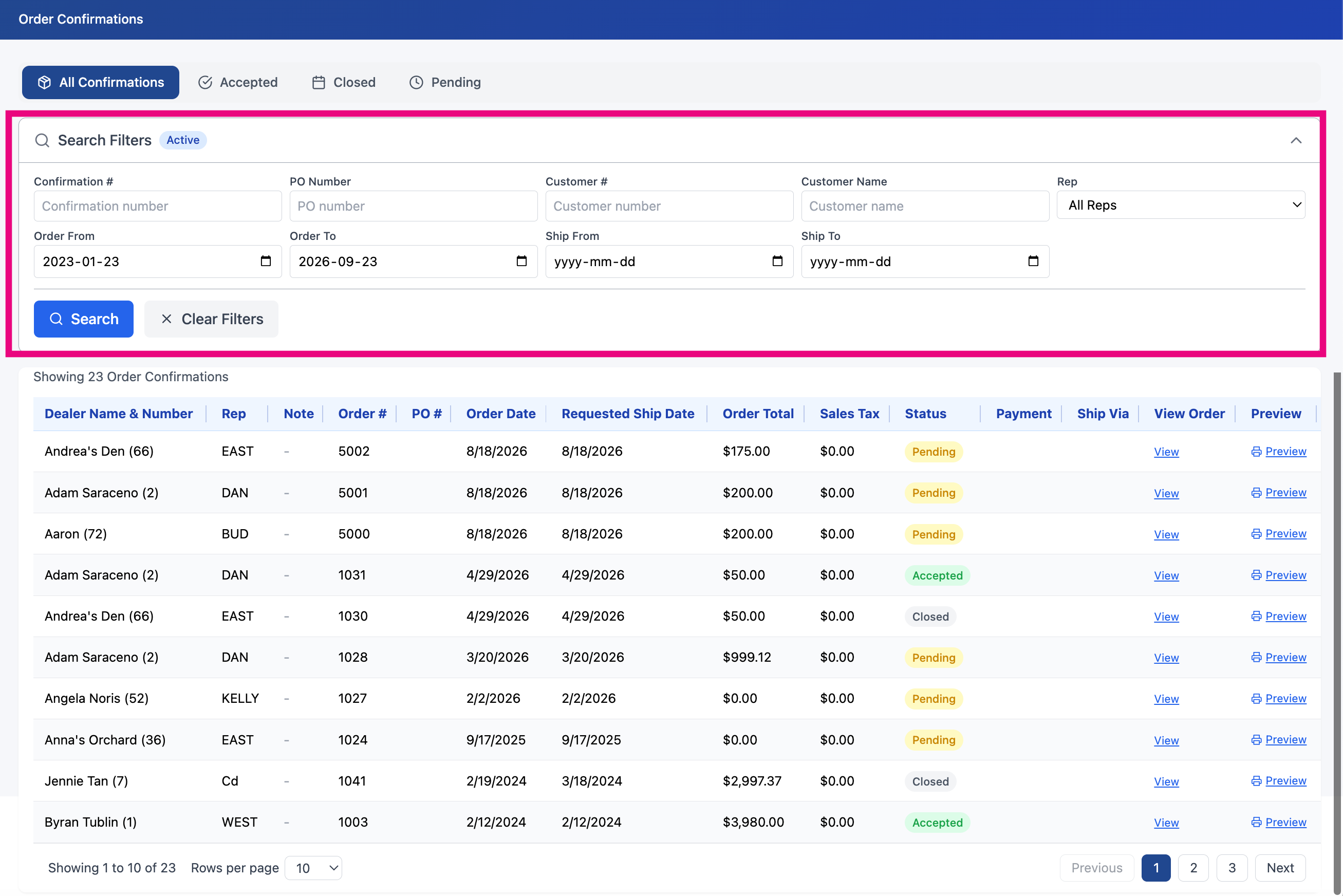Open View link for order 1041
This screenshot has height=896, width=1343.
click(1166, 781)
